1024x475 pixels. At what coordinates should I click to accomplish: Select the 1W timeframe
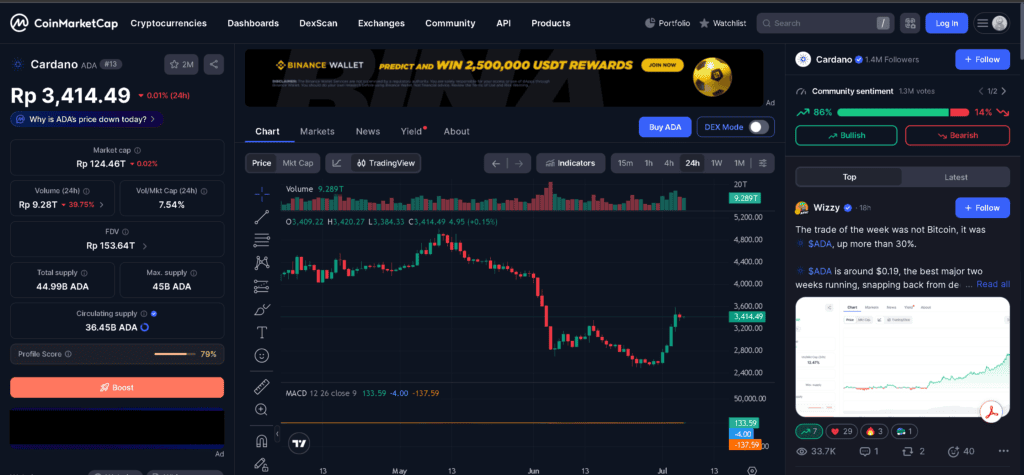(x=716, y=163)
